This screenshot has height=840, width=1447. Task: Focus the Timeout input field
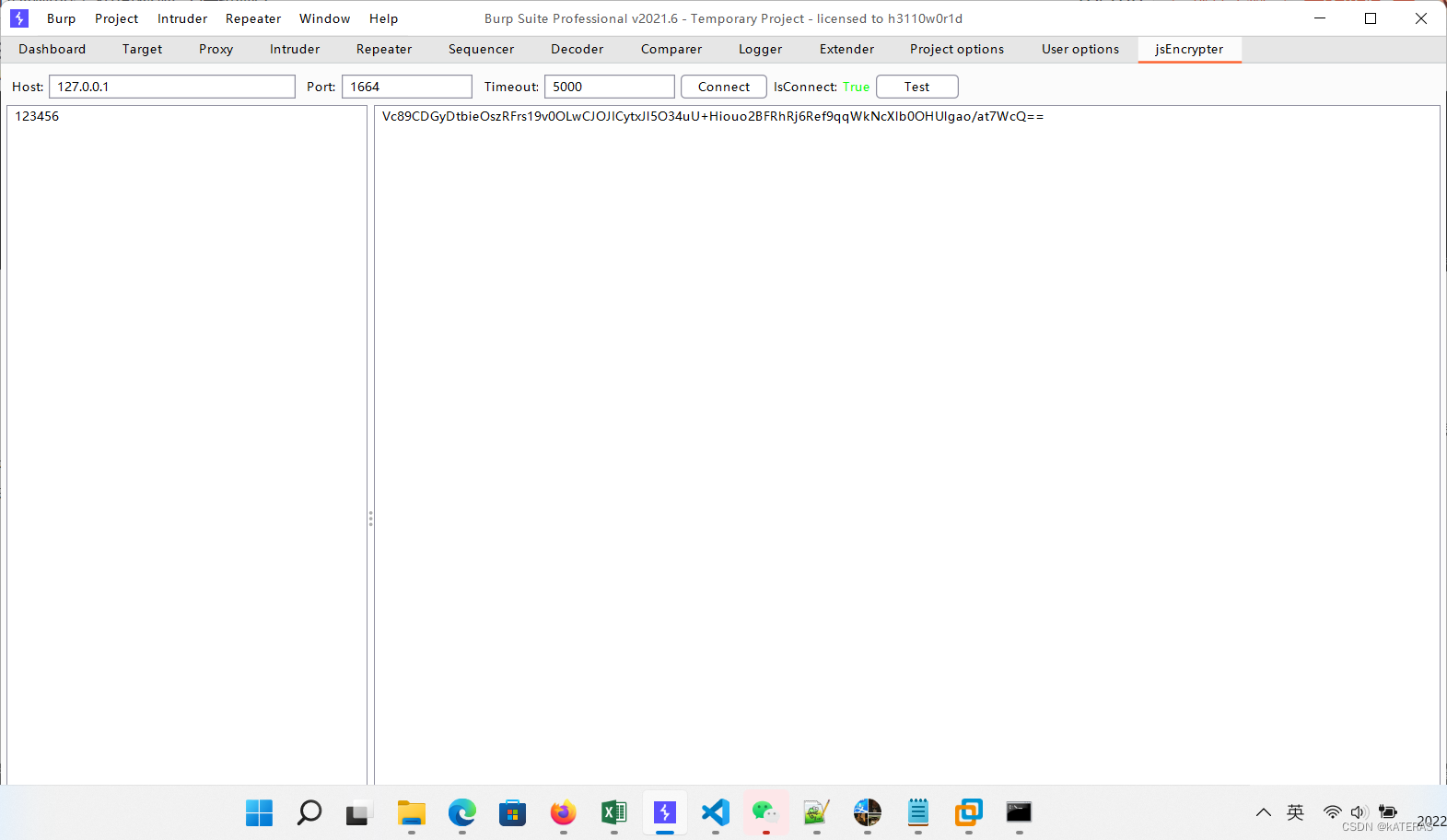(610, 87)
